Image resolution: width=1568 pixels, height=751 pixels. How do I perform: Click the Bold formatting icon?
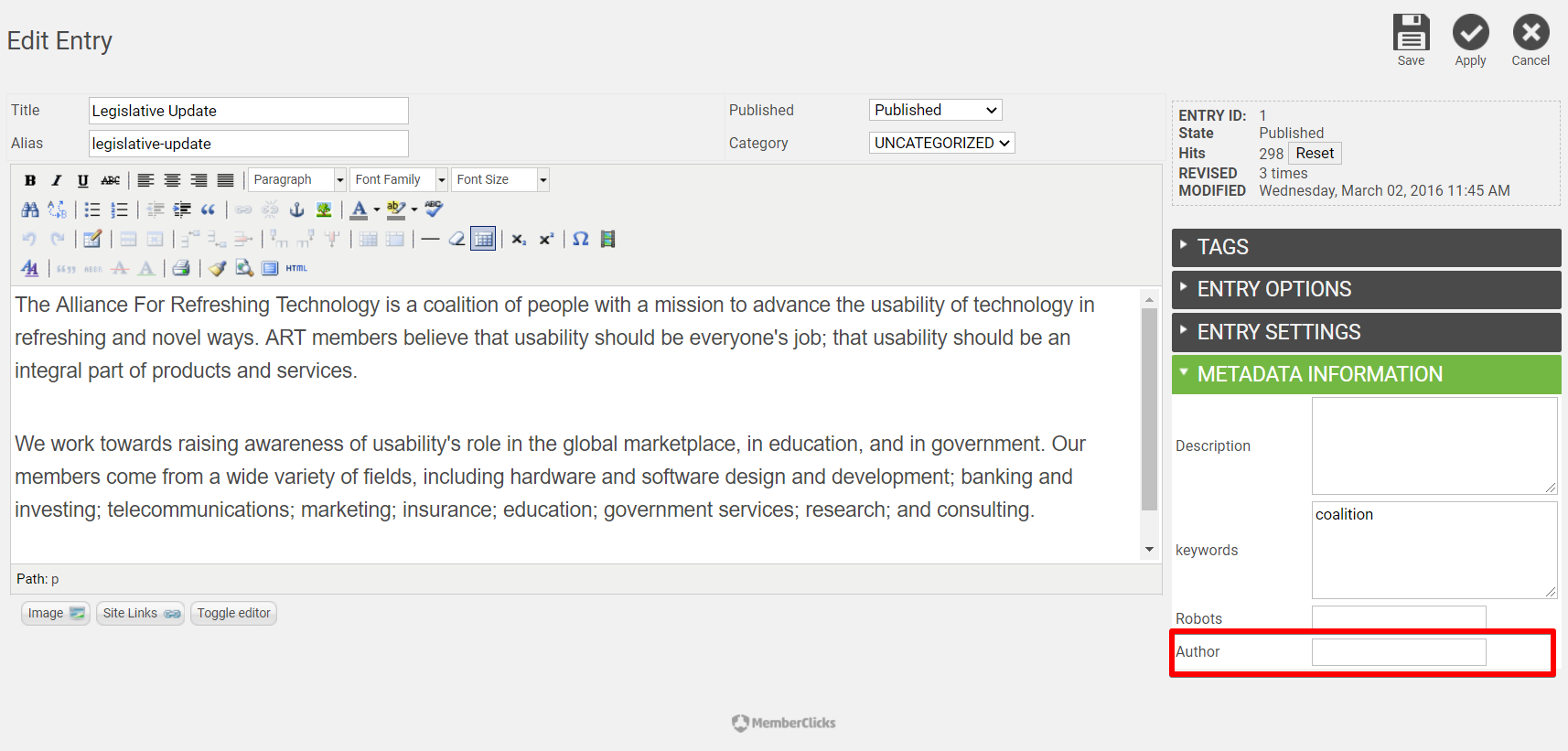coord(30,180)
